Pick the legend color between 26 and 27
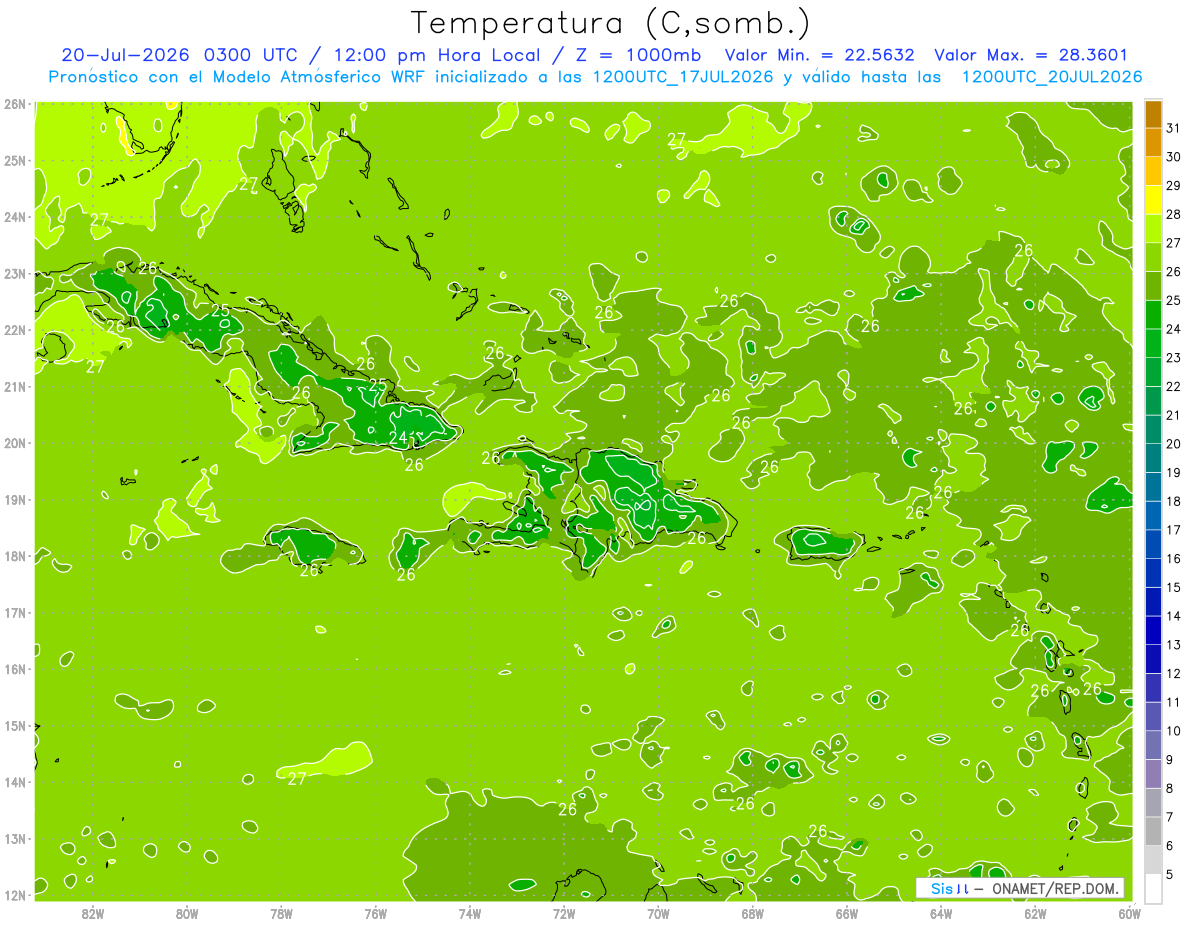The image size is (1200, 927). click(1153, 257)
